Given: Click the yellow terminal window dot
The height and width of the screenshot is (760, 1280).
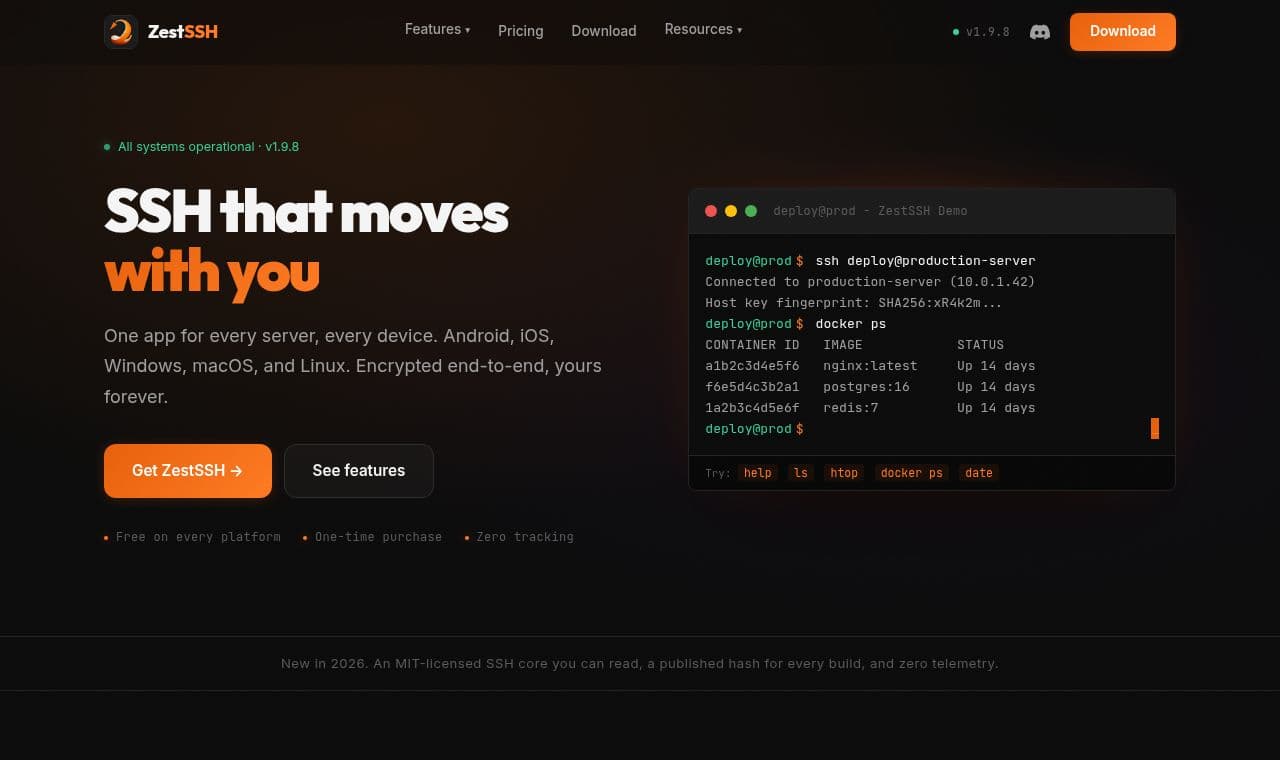Looking at the screenshot, I should tap(731, 211).
